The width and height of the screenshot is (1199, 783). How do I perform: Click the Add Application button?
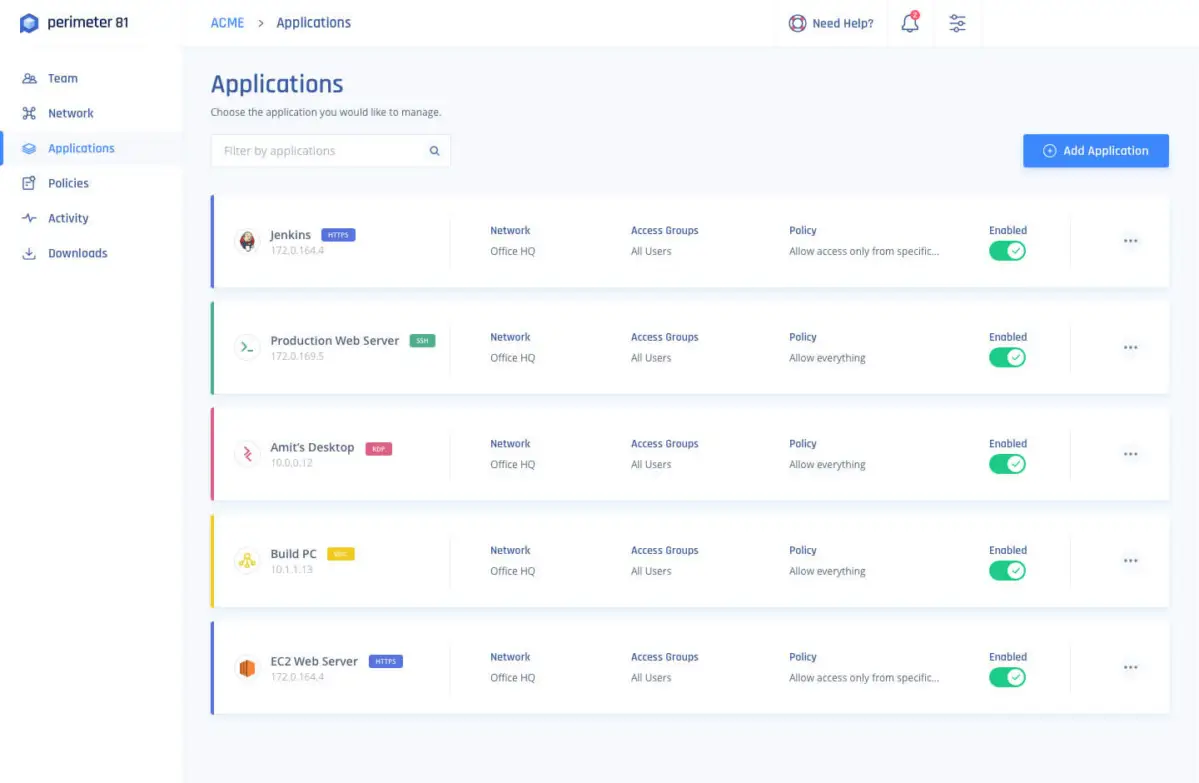tap(1095, 151)
